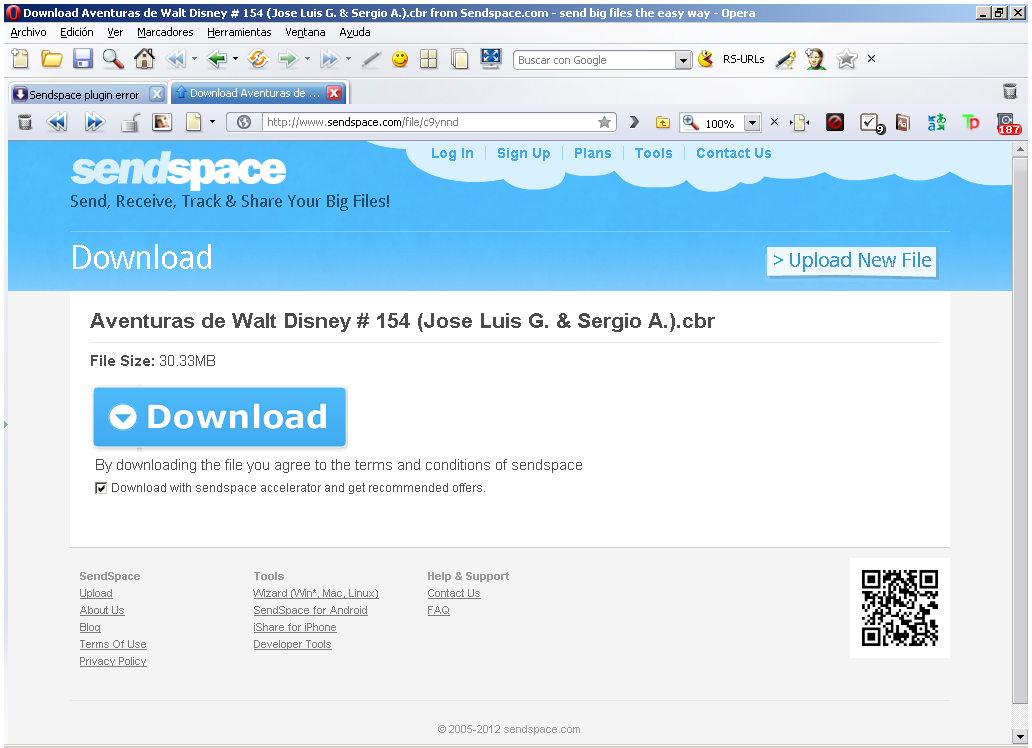
Task: Click the Home icon in the toolbar
Action: pos(144,59)
